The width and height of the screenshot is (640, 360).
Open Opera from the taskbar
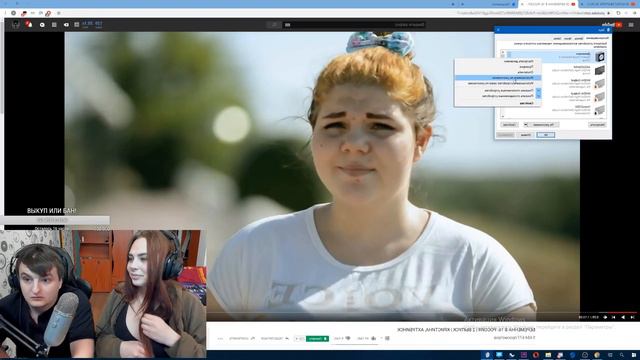(536, 354)
